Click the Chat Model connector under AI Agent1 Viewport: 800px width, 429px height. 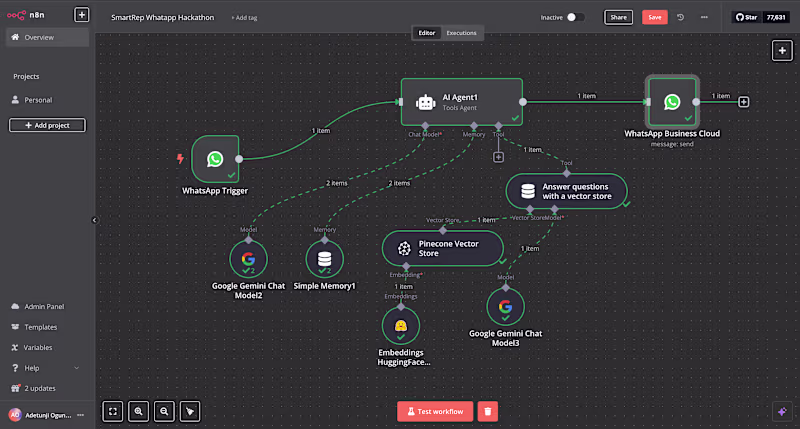pyautogui.click(x=425, y=125)
